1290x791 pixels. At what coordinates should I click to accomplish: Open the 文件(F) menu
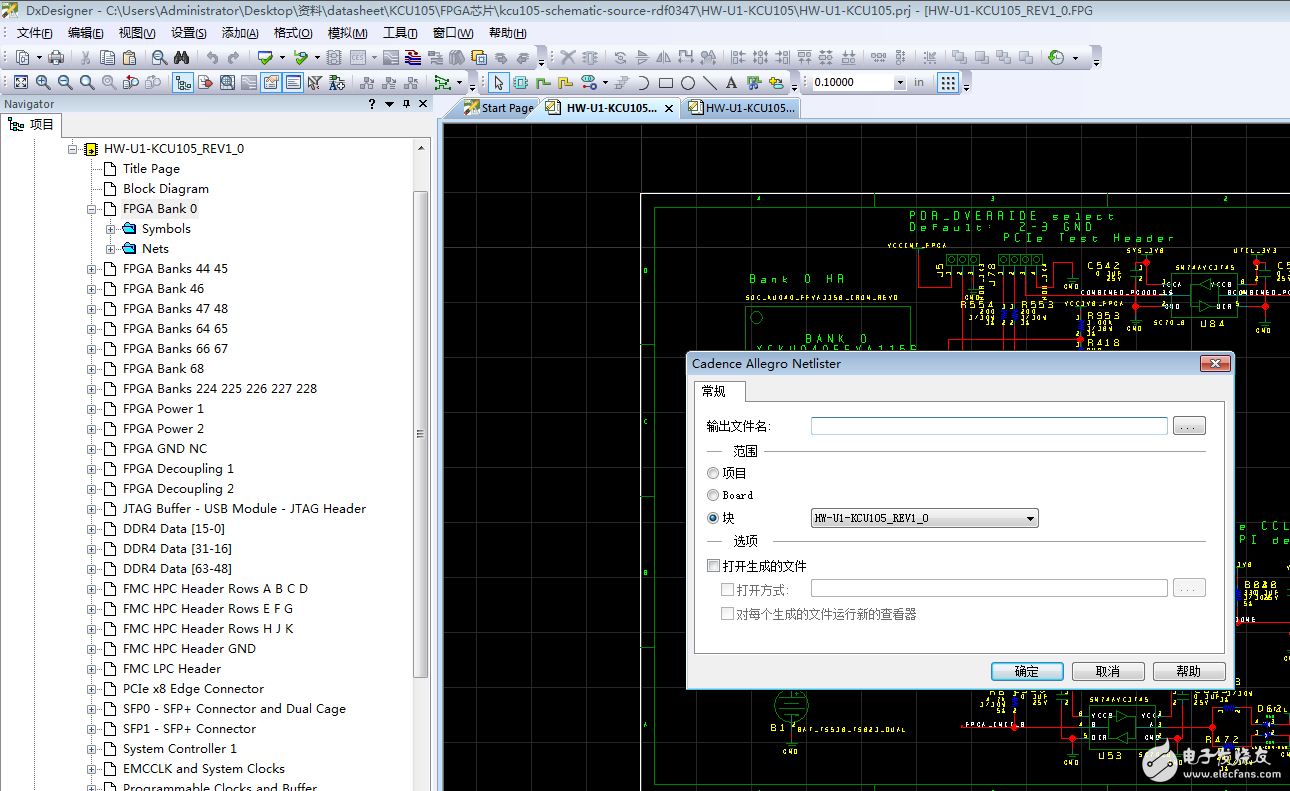(34, 33)
